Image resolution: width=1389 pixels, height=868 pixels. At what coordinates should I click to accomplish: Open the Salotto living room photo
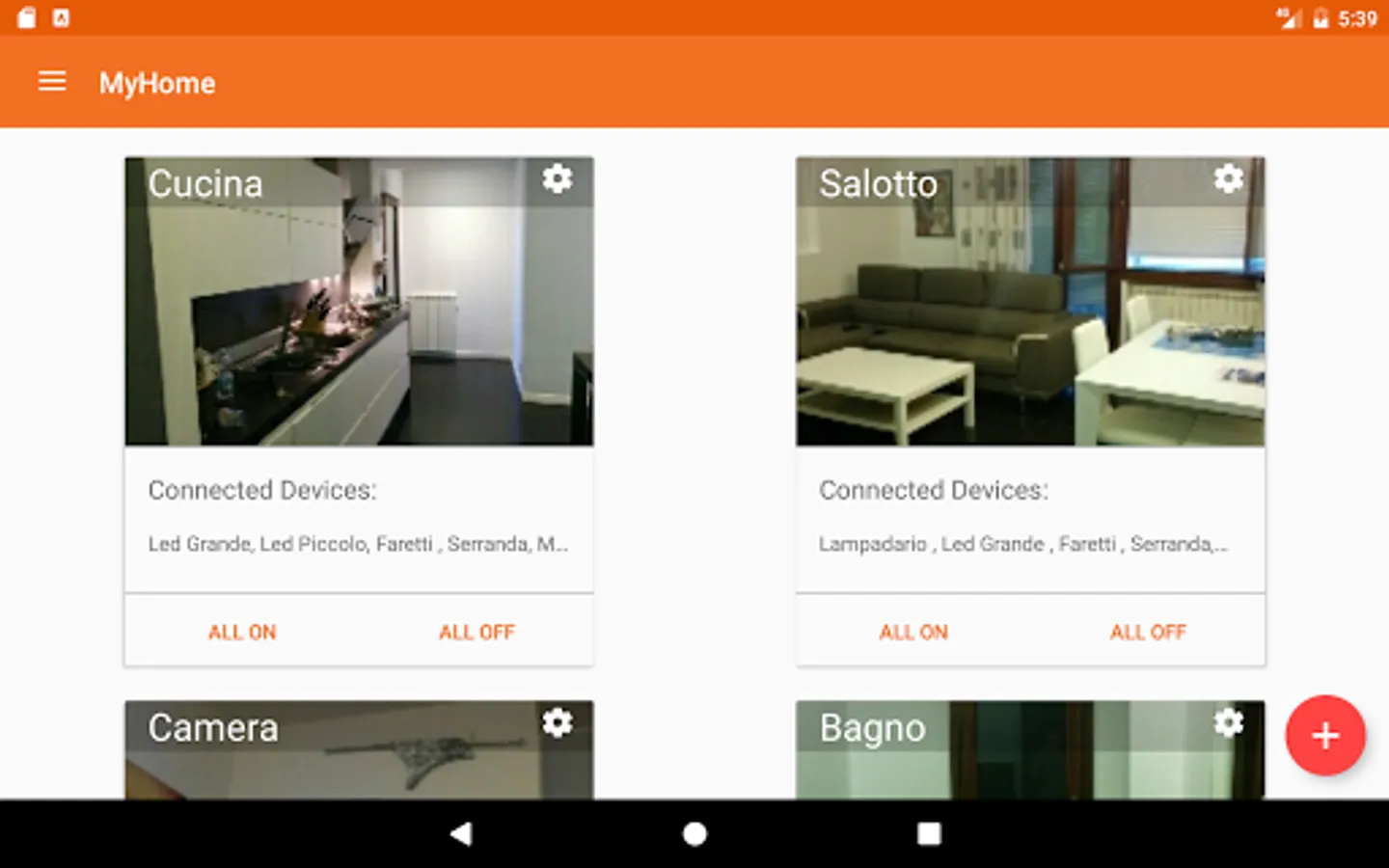click(x=1030, y=301)
